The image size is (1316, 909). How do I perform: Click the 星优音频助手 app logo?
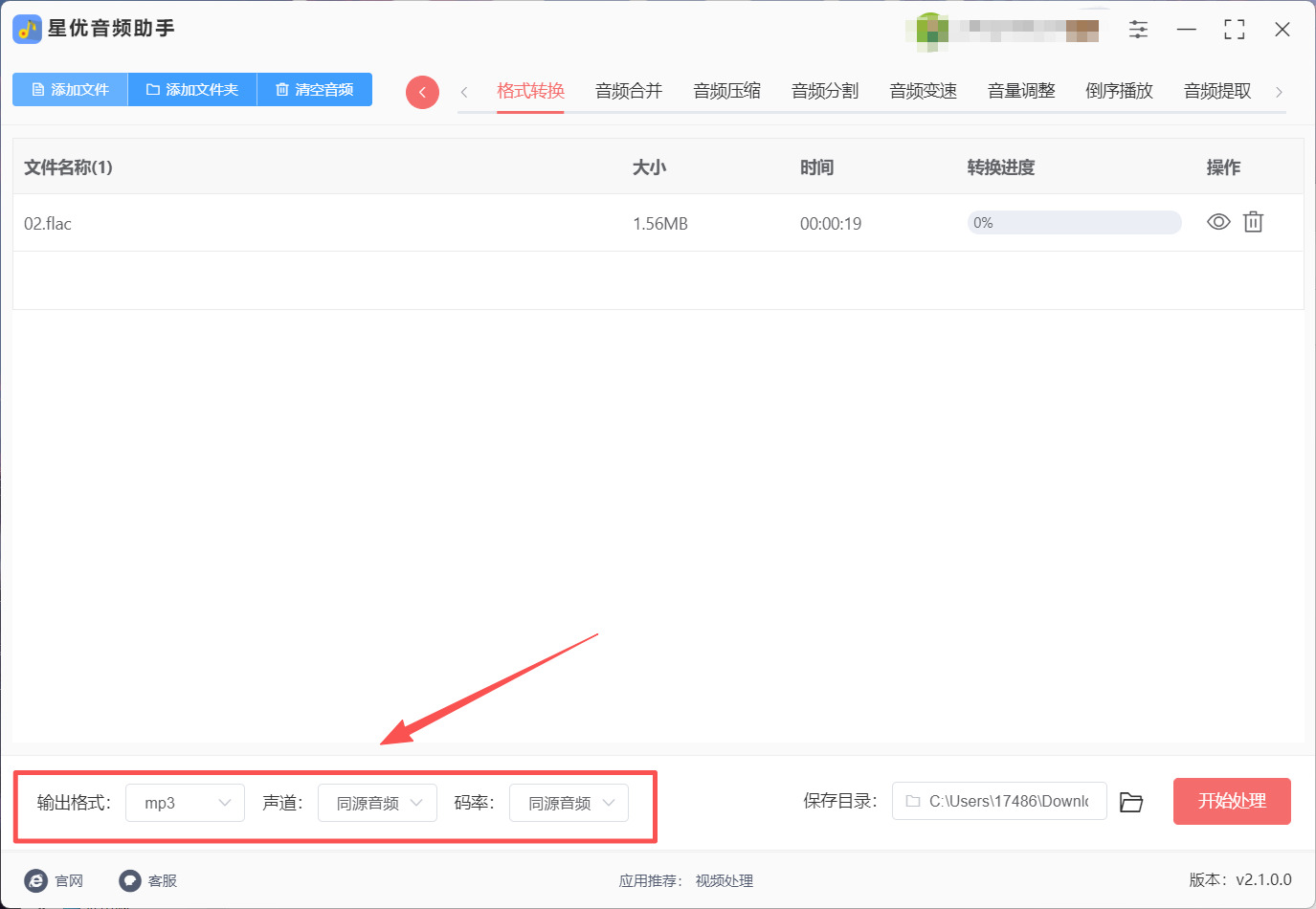point(27,29)
